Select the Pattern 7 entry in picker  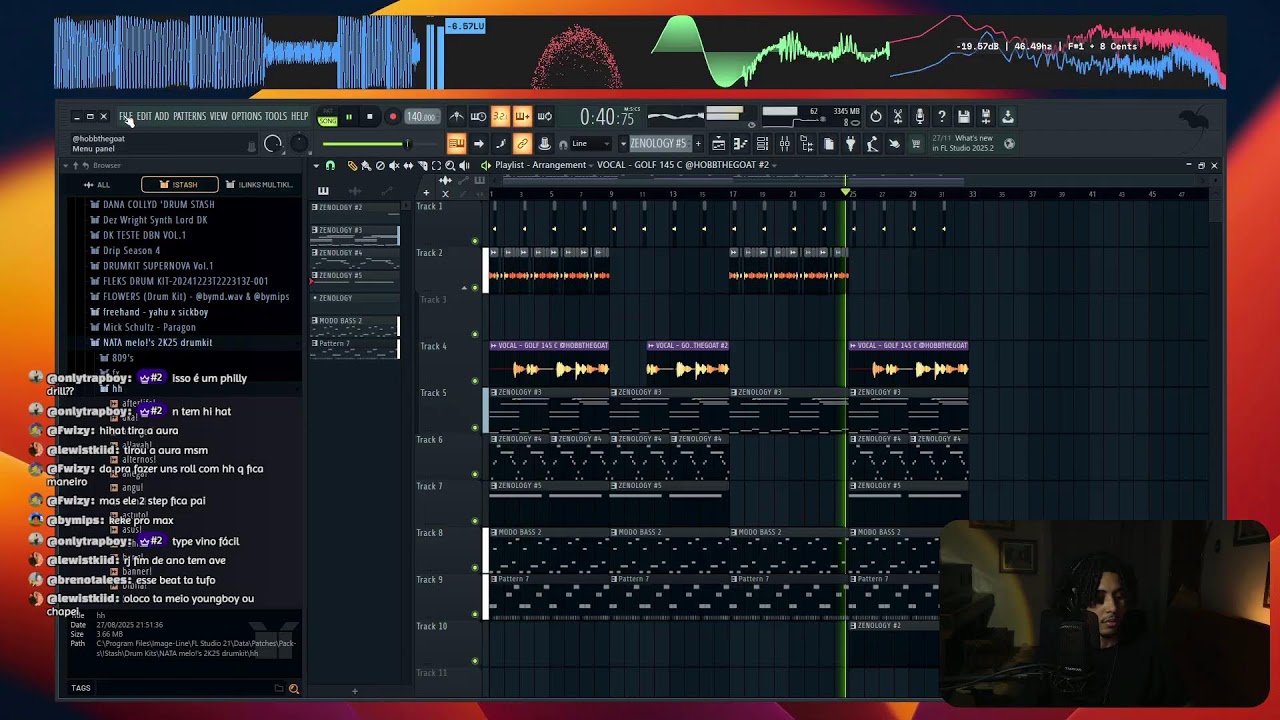[355, 347]
